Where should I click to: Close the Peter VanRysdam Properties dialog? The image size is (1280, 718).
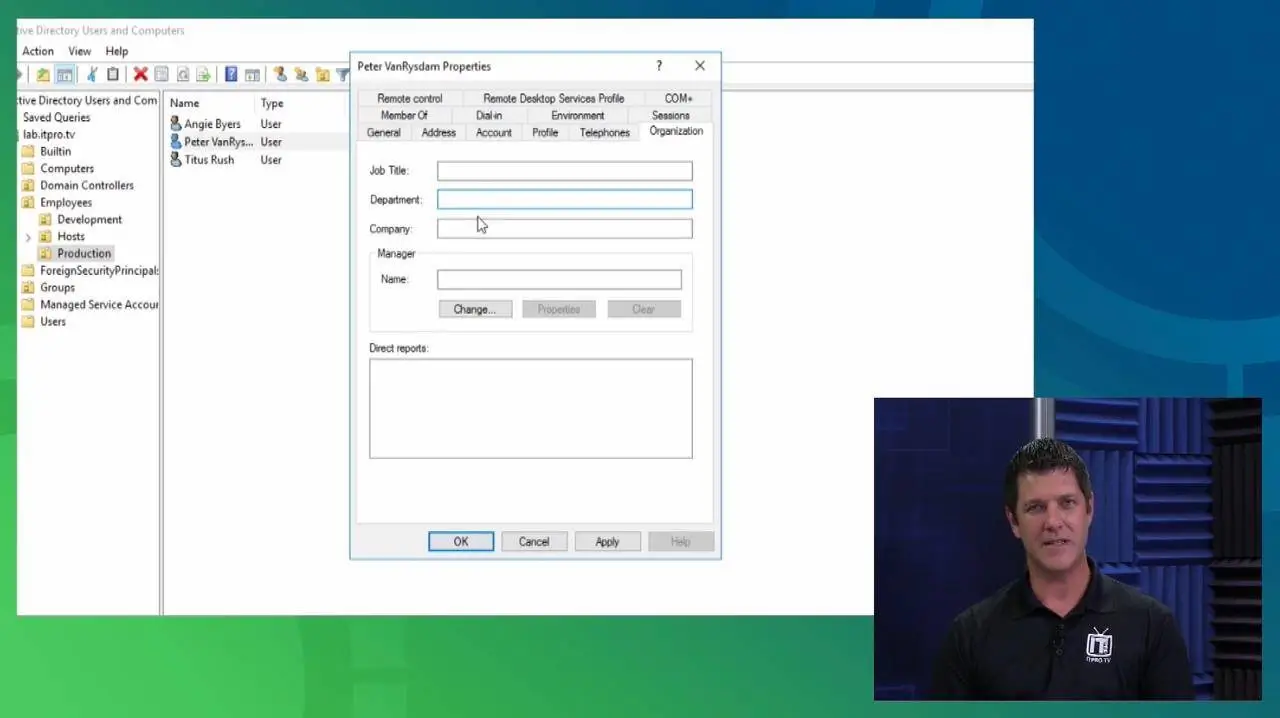point(700,66)
